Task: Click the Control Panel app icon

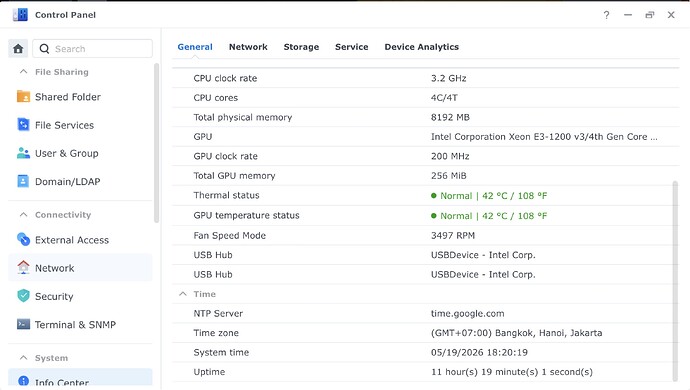Action: (20, 15)
